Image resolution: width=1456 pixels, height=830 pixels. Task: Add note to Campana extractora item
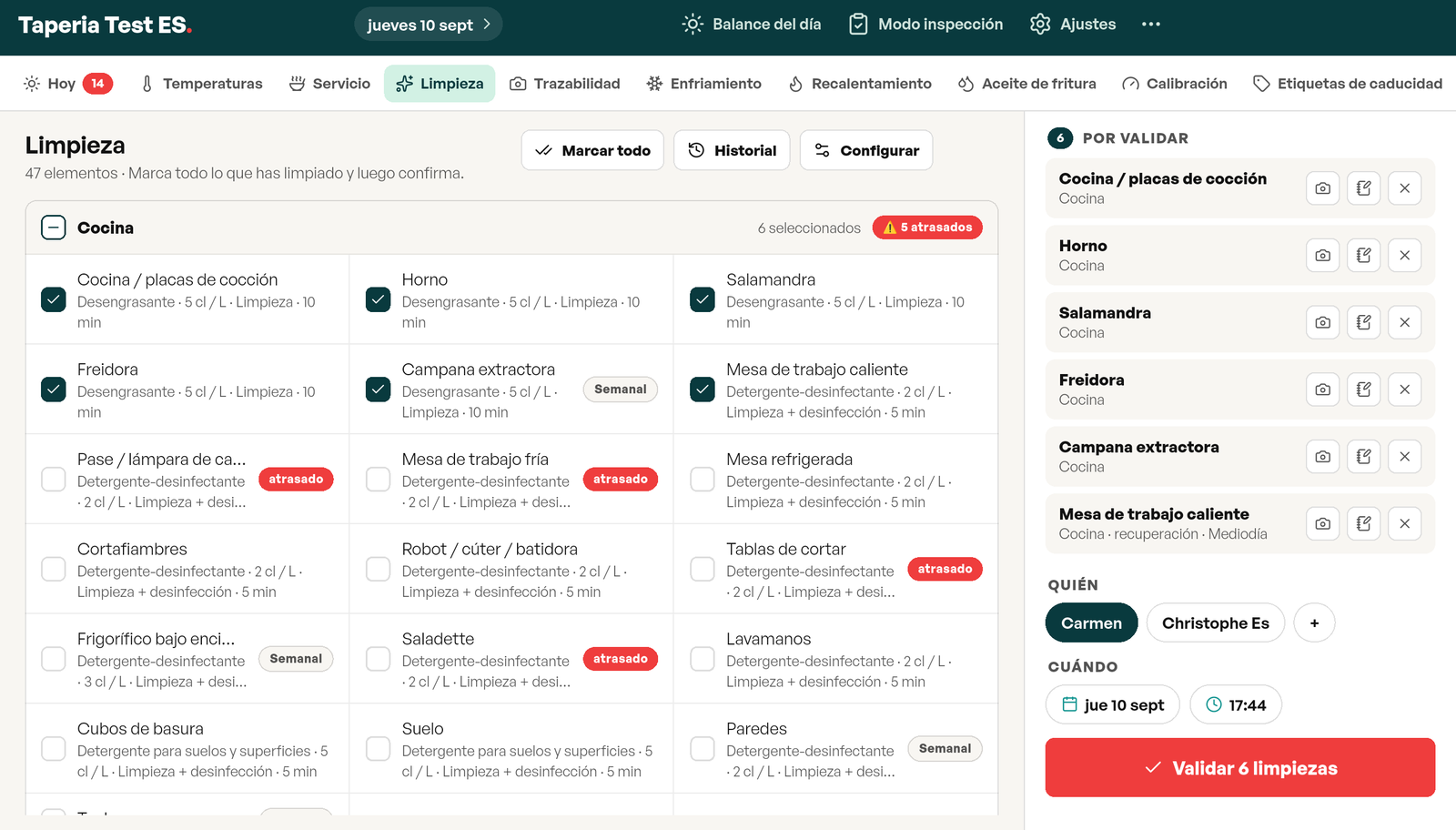1364,457
